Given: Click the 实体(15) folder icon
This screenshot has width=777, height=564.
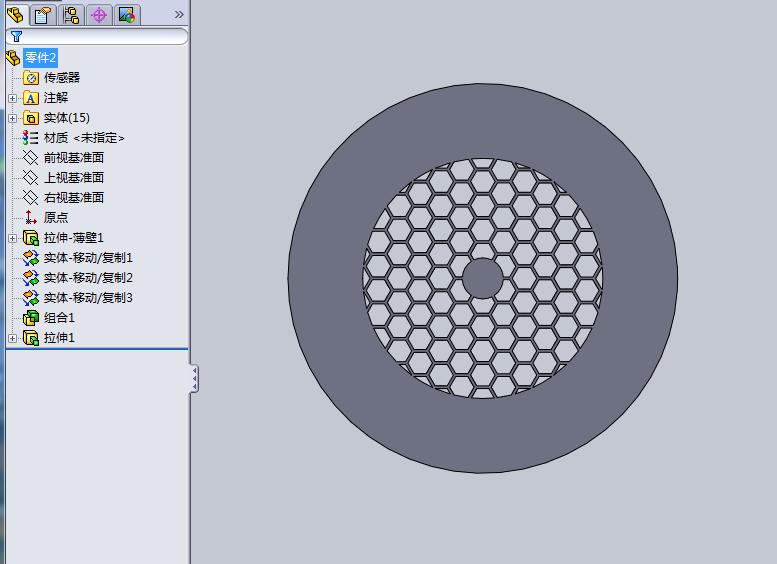Looking at the screenshot, I should point(31,118).
